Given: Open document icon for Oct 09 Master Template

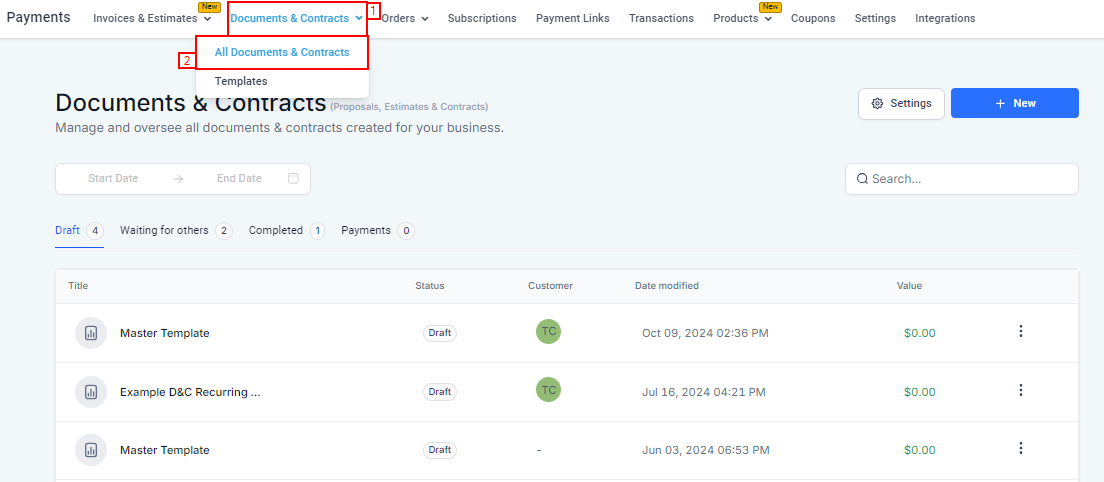Looking at the screenshot, I should (91, 334).
